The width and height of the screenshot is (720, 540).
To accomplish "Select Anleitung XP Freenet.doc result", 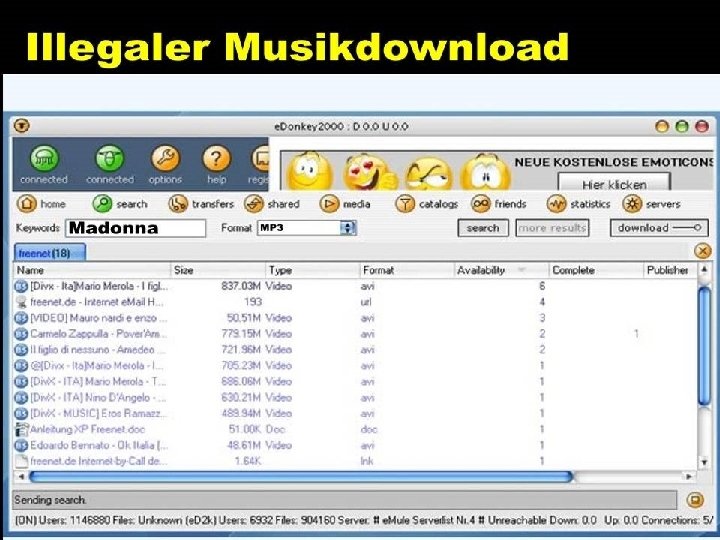I will click(355, 429).
